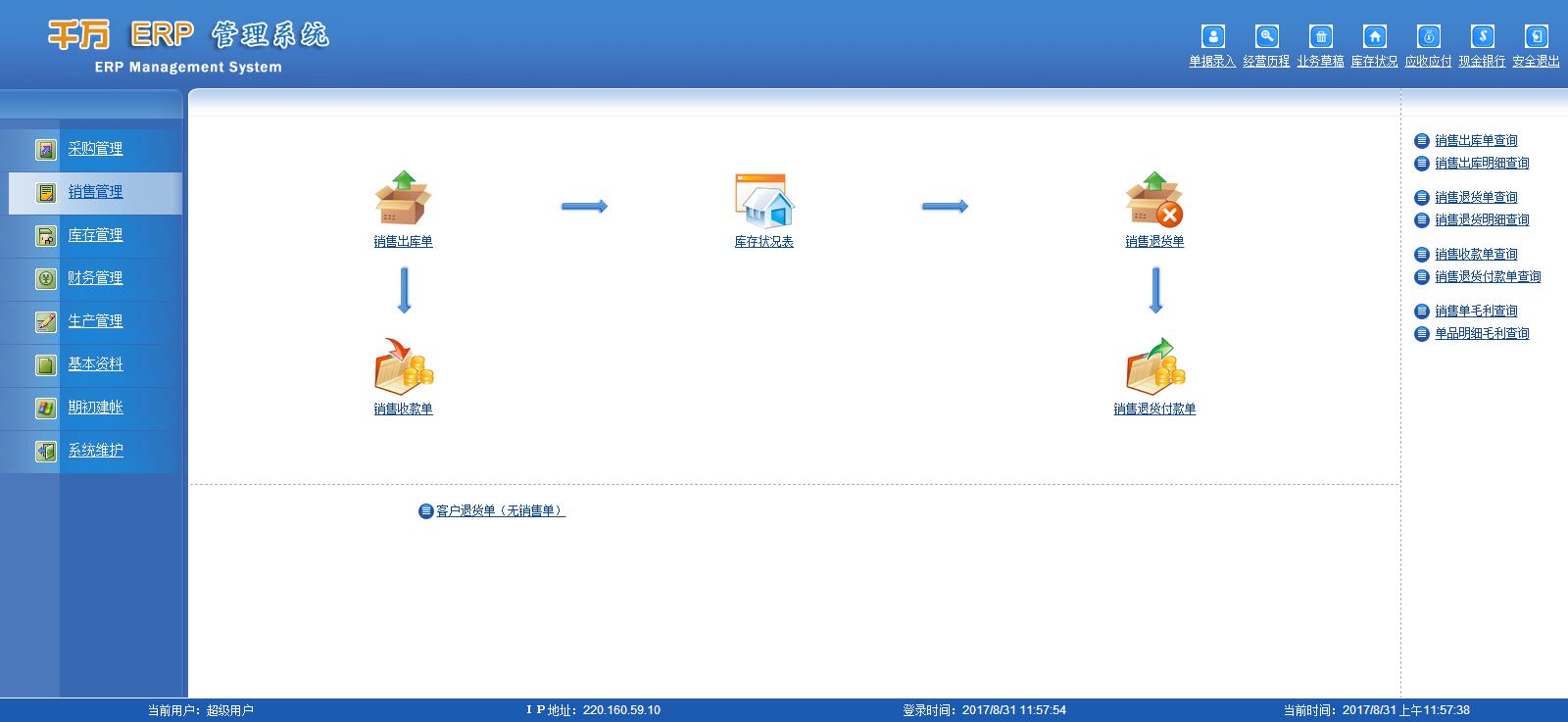
Task: Click the IP地址 220.160.59.10 status text
Action: [x=593, y=710]
